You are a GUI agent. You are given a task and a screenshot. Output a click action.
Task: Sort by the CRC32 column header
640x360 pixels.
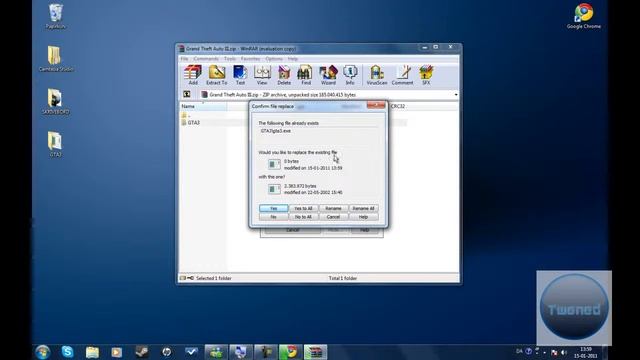[398, 106]
